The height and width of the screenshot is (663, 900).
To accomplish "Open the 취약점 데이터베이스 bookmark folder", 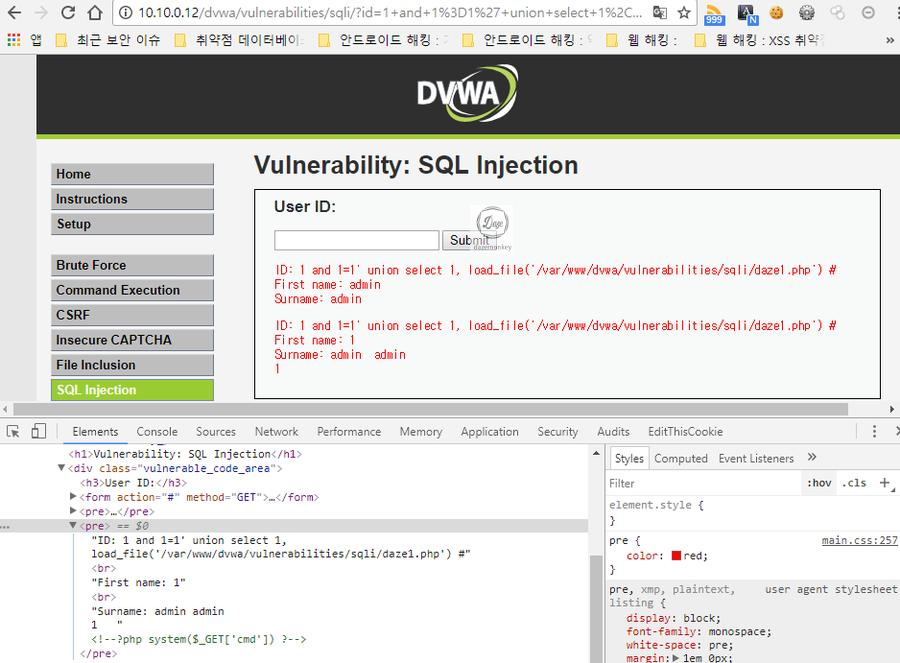I will click(240, 40).
